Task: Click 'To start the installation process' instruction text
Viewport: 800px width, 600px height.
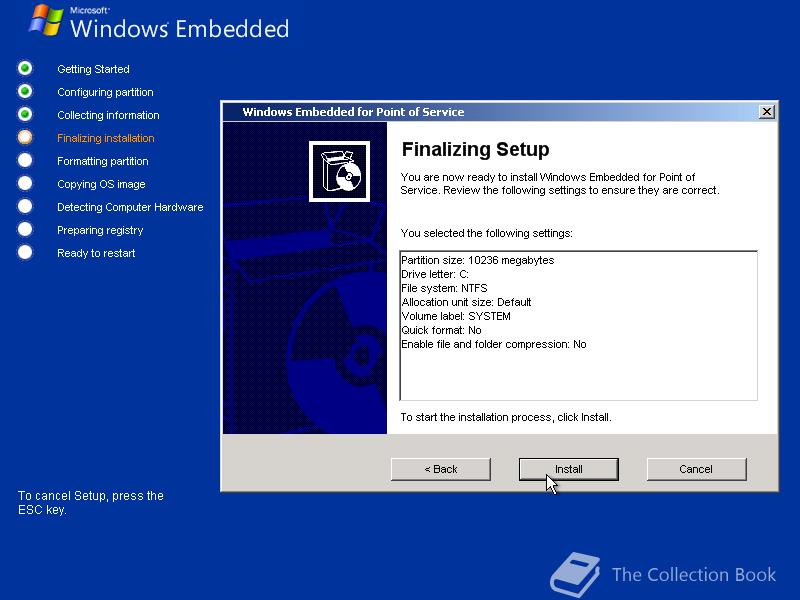Action: (506, 417)
